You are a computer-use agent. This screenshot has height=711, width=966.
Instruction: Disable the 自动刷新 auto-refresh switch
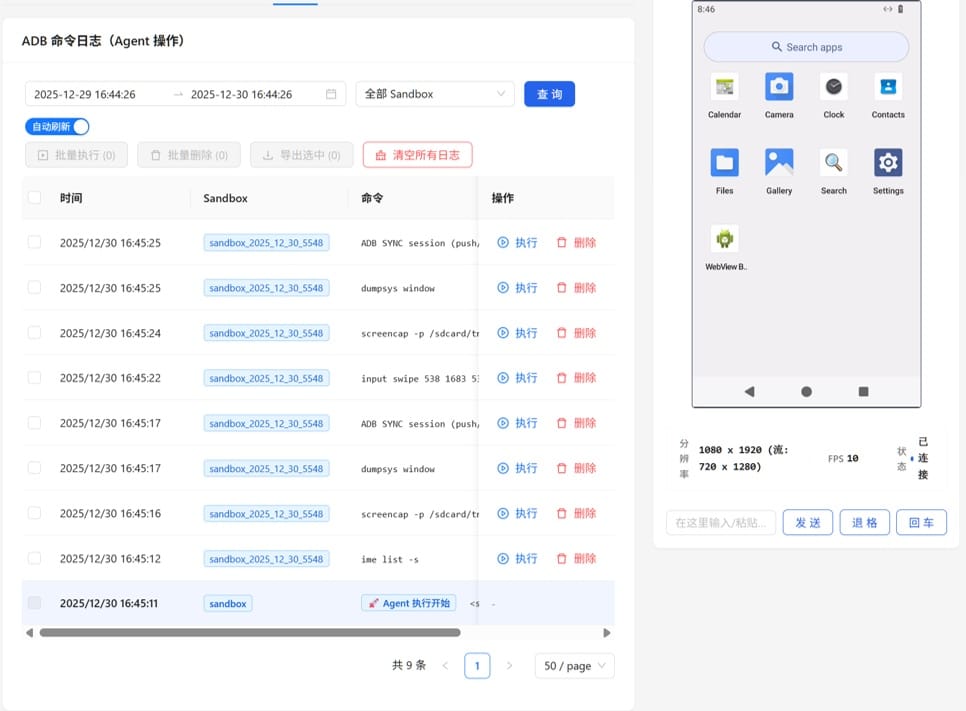pyautogui.click(x=57, y=126)
